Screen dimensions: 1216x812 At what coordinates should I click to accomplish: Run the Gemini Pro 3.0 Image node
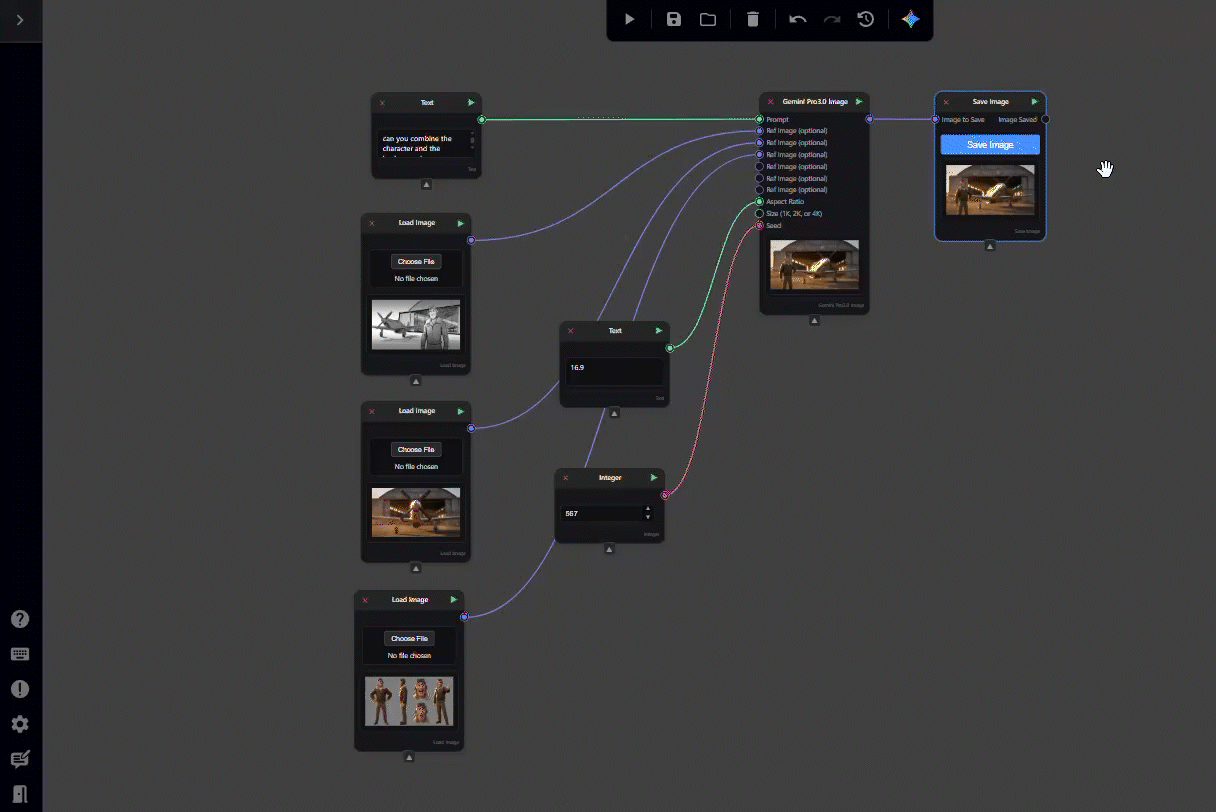(859, 102)
